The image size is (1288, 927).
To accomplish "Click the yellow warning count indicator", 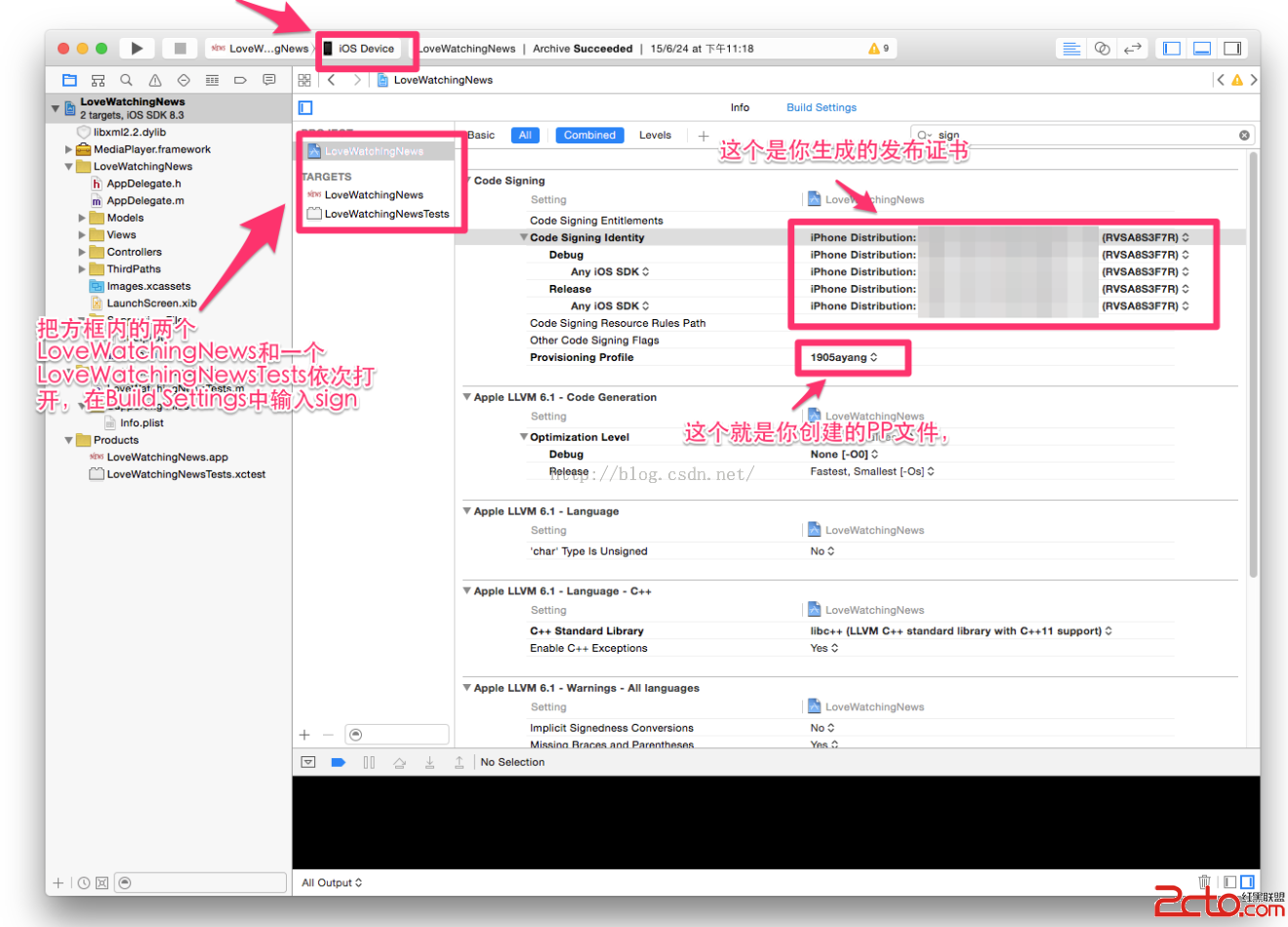I will (878, 48).
